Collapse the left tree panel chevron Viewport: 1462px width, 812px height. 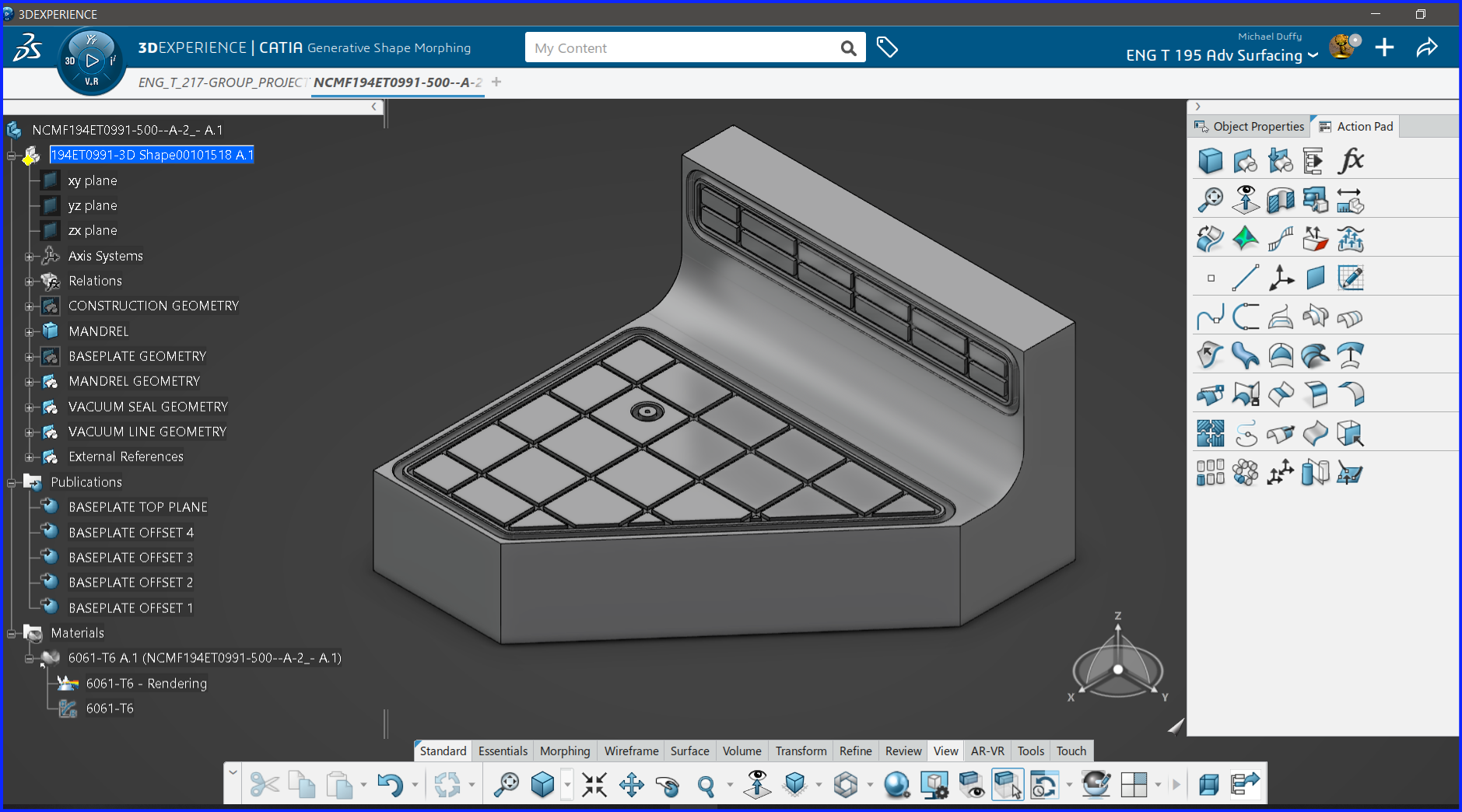coord(374,107)
